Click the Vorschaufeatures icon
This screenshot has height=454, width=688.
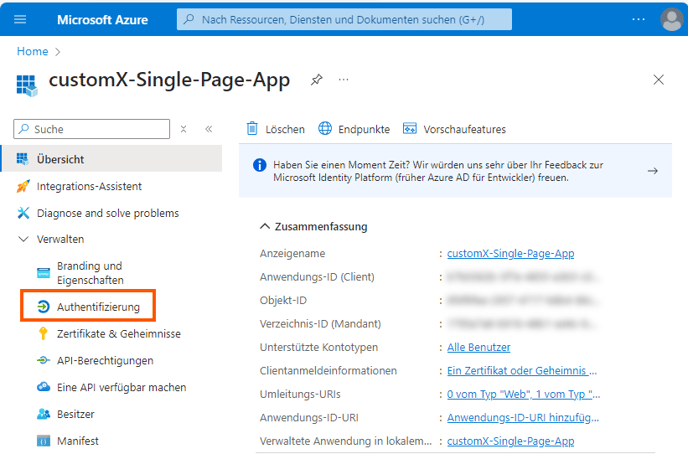tap(410, 129)
